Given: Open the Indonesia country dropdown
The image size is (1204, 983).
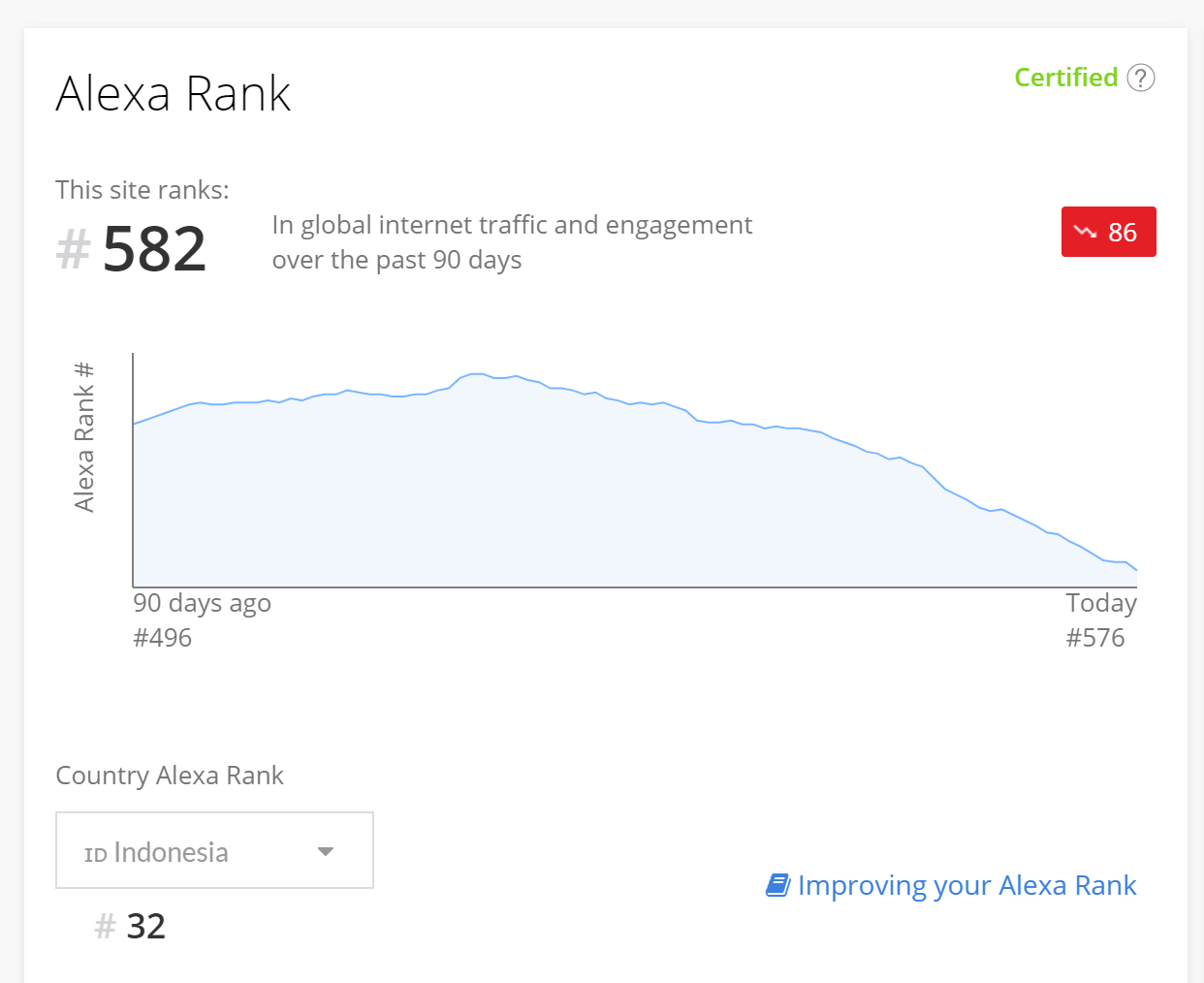Looking at the screenshot, I should click(214, 850).
